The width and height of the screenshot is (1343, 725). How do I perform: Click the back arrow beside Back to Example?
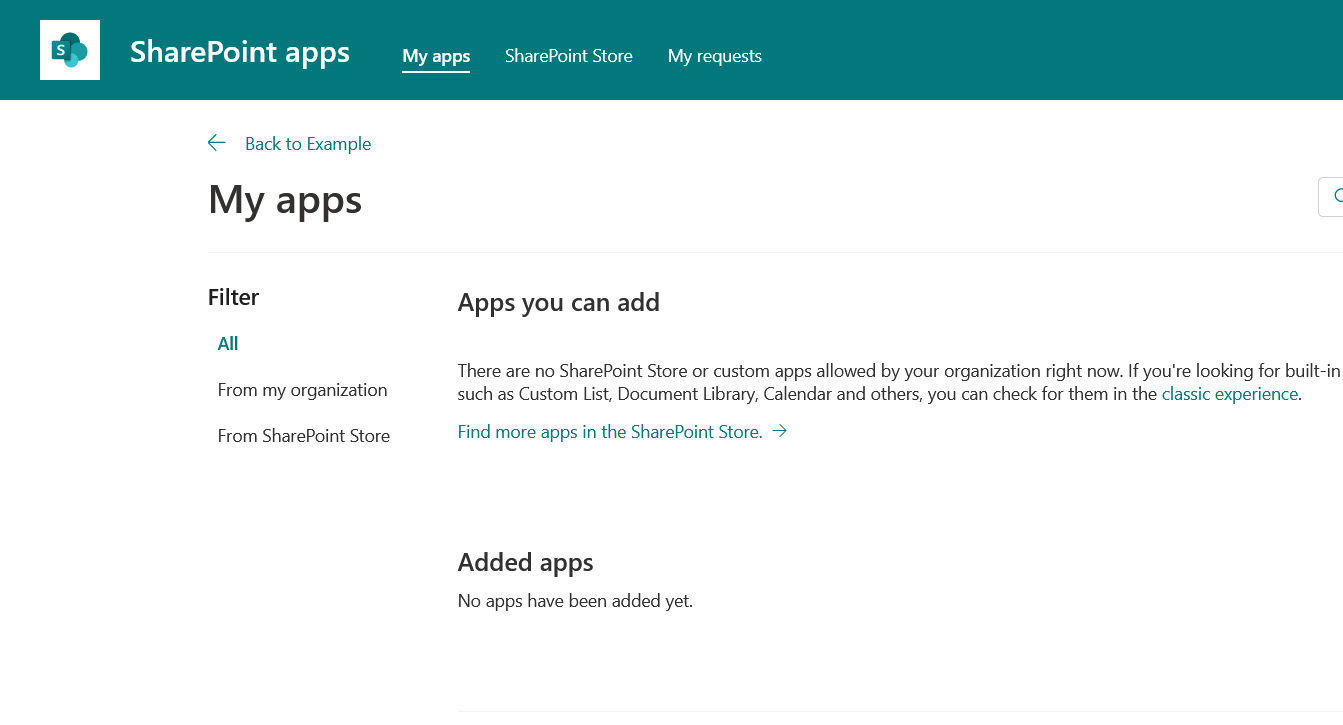[217, 143]
